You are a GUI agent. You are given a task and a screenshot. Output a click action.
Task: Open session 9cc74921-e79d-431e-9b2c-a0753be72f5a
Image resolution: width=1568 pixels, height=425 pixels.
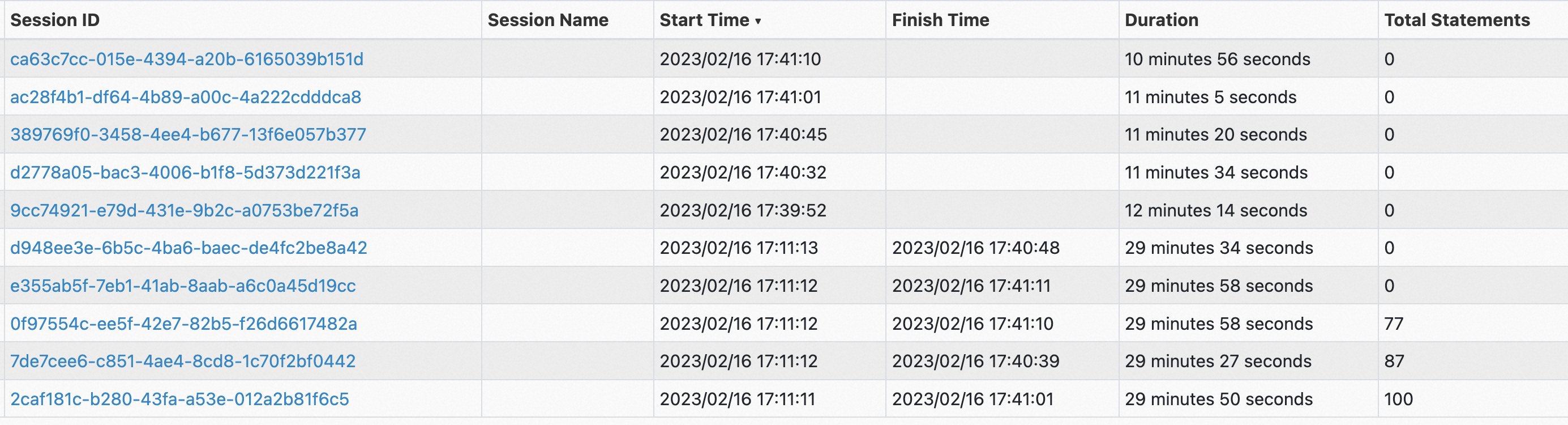click(185, 210)
